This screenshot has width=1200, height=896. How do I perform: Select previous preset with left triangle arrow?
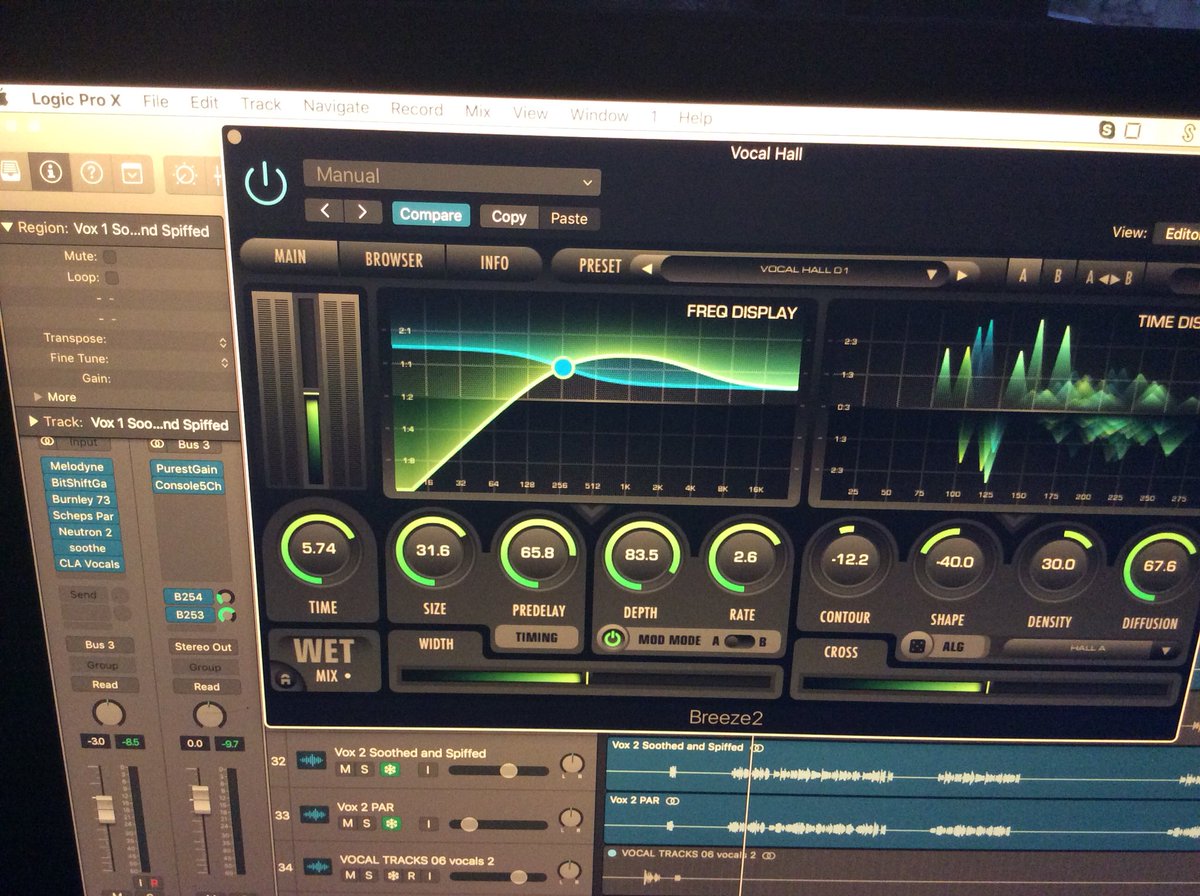coord(647,268)
